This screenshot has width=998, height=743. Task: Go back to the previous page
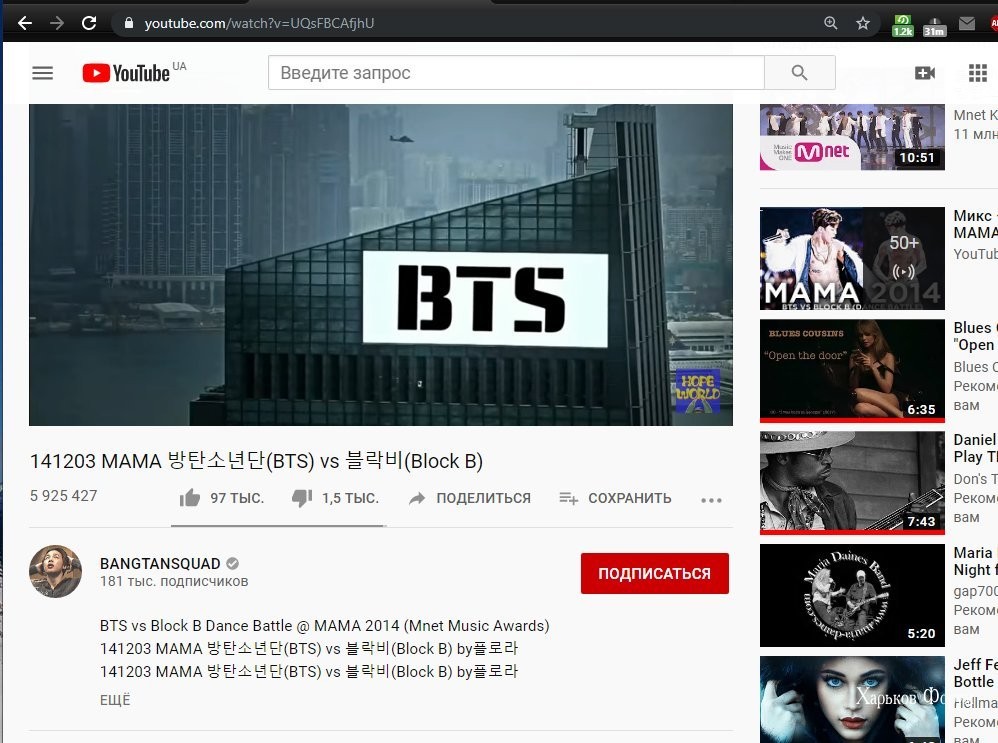[x=25, y=24]
